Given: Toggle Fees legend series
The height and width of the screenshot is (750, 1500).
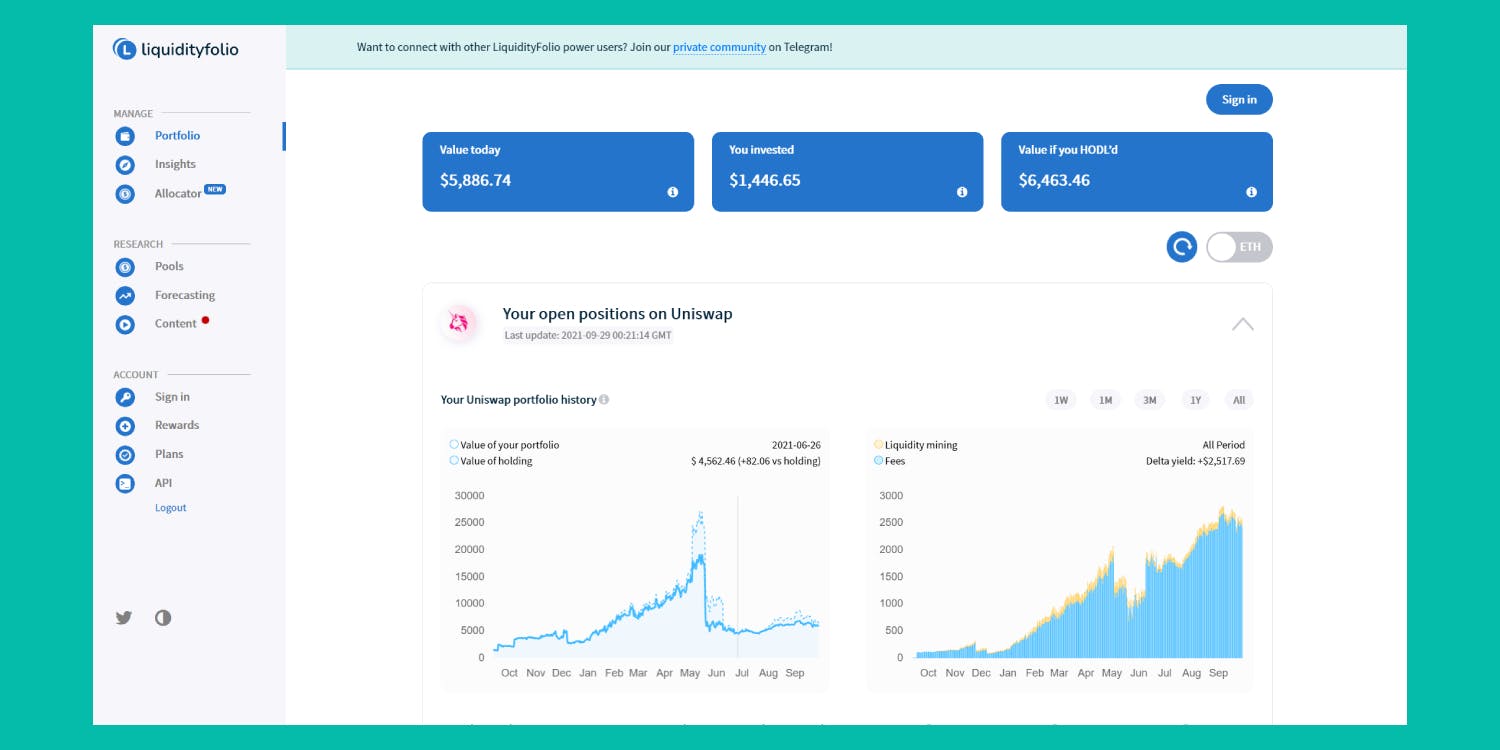Looking at the screenshot, I should point(889,461).
